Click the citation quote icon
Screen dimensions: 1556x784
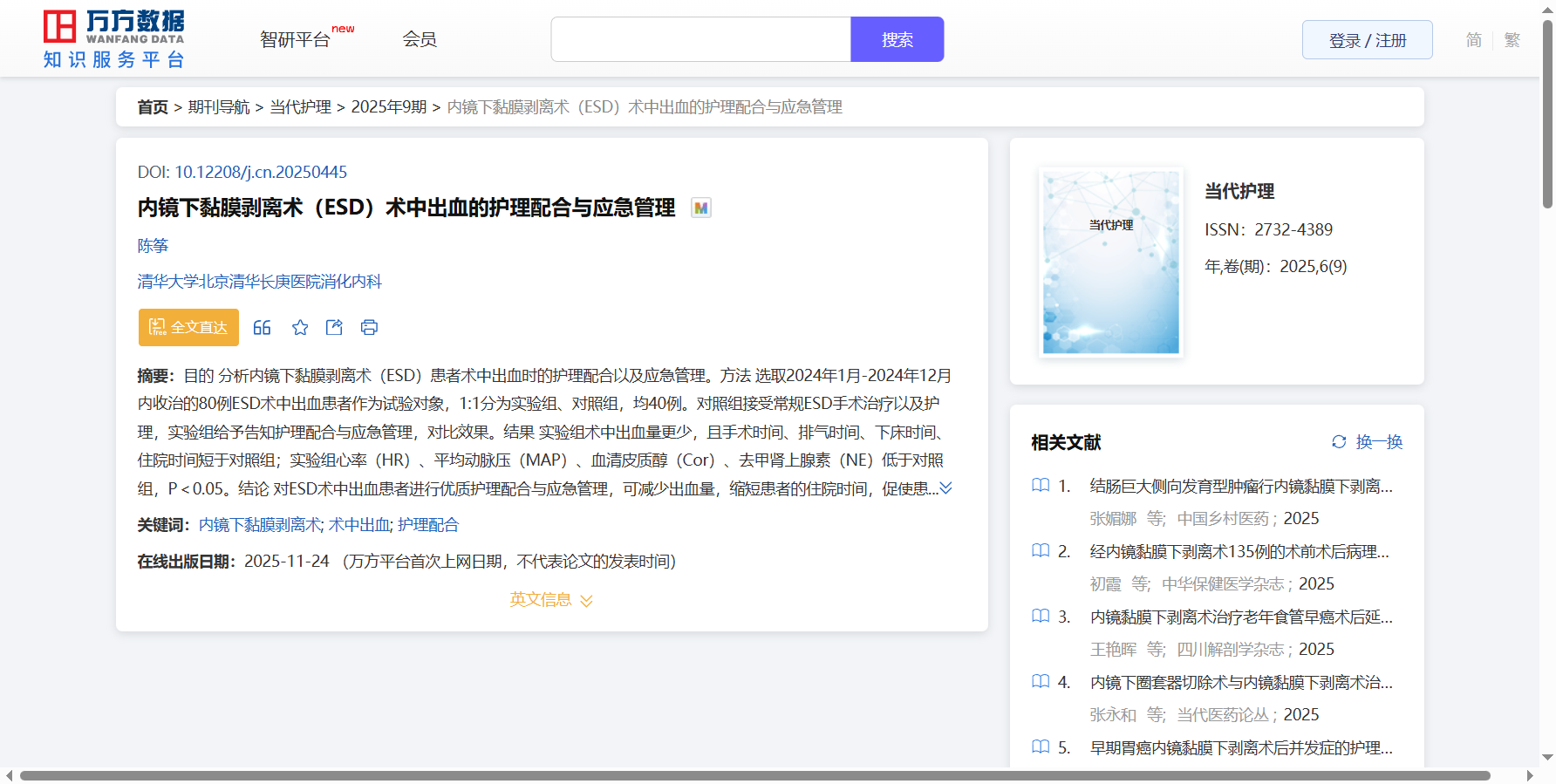point(262,328)
